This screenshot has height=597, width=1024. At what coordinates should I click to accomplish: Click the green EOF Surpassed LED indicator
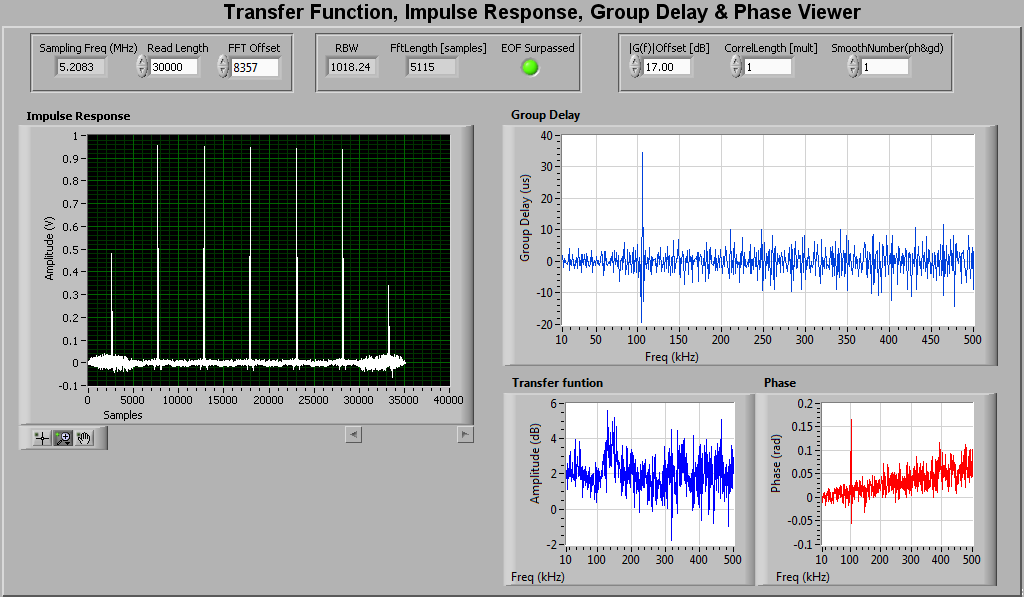pos(530,67)
